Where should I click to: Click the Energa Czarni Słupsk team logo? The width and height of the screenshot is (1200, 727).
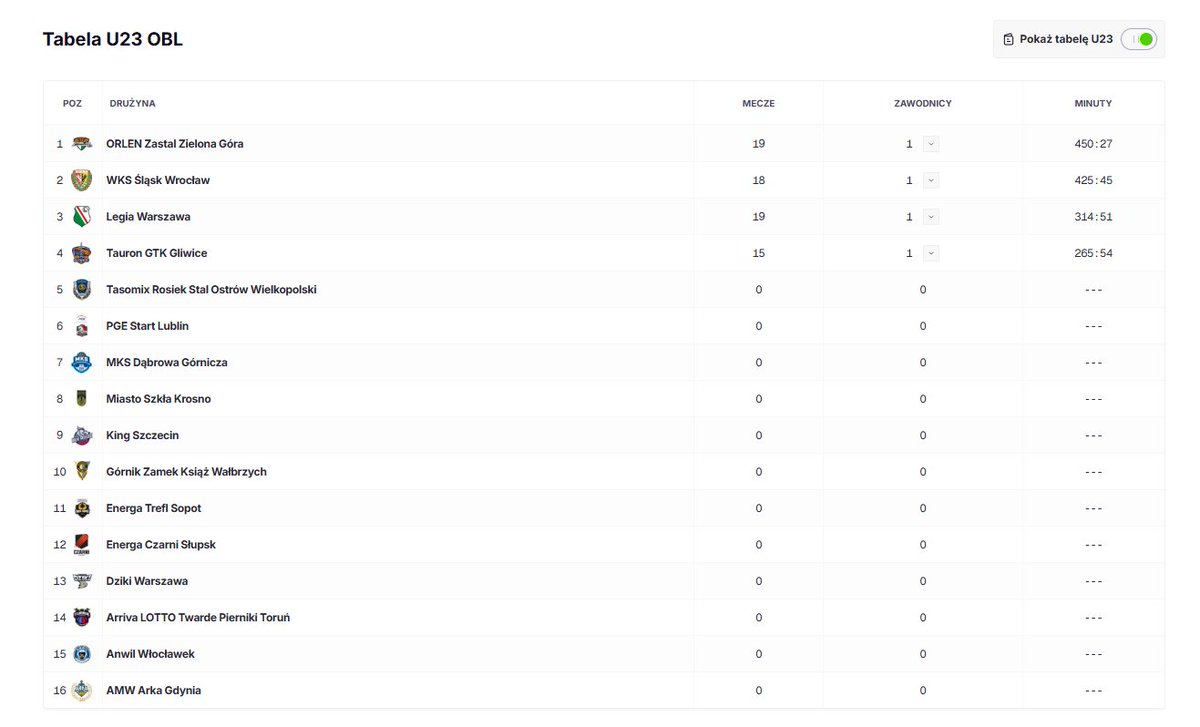point(82,545)
